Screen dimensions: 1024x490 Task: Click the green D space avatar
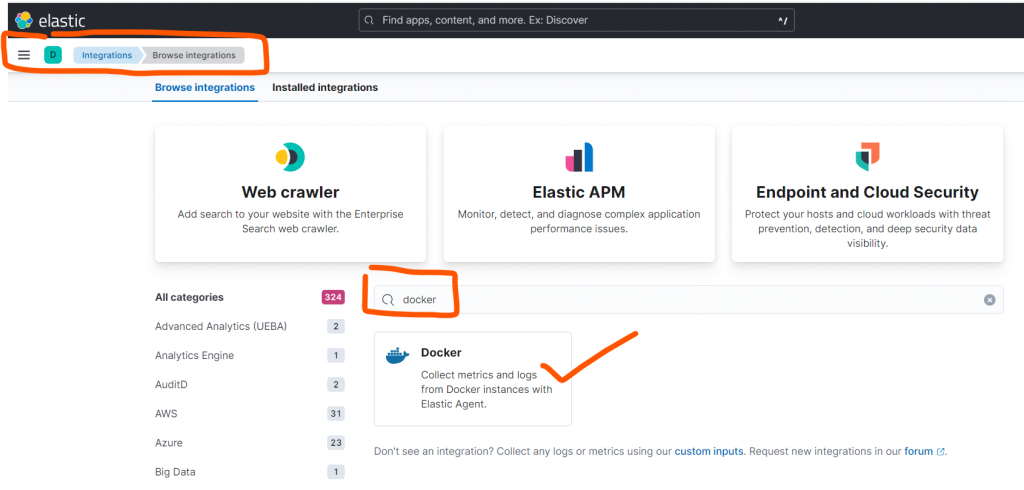pos(53,55)
